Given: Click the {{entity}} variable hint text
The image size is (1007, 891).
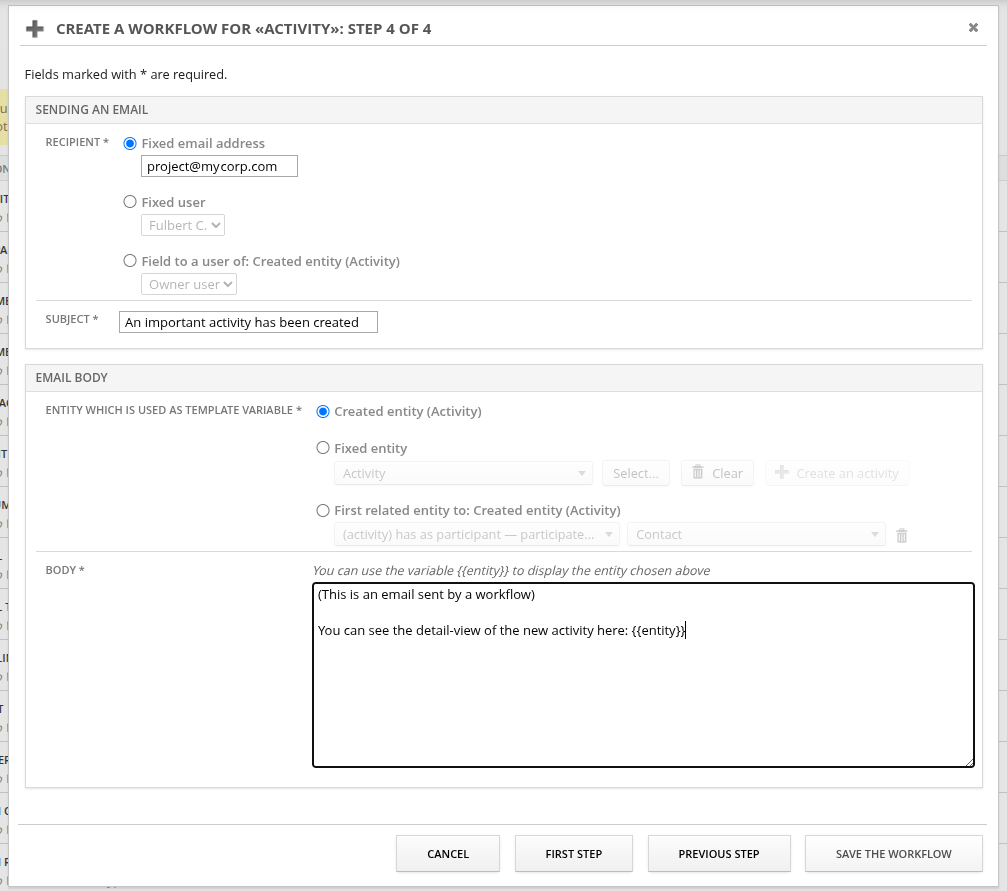Looking at the screenshot, I should coord(511,570).
